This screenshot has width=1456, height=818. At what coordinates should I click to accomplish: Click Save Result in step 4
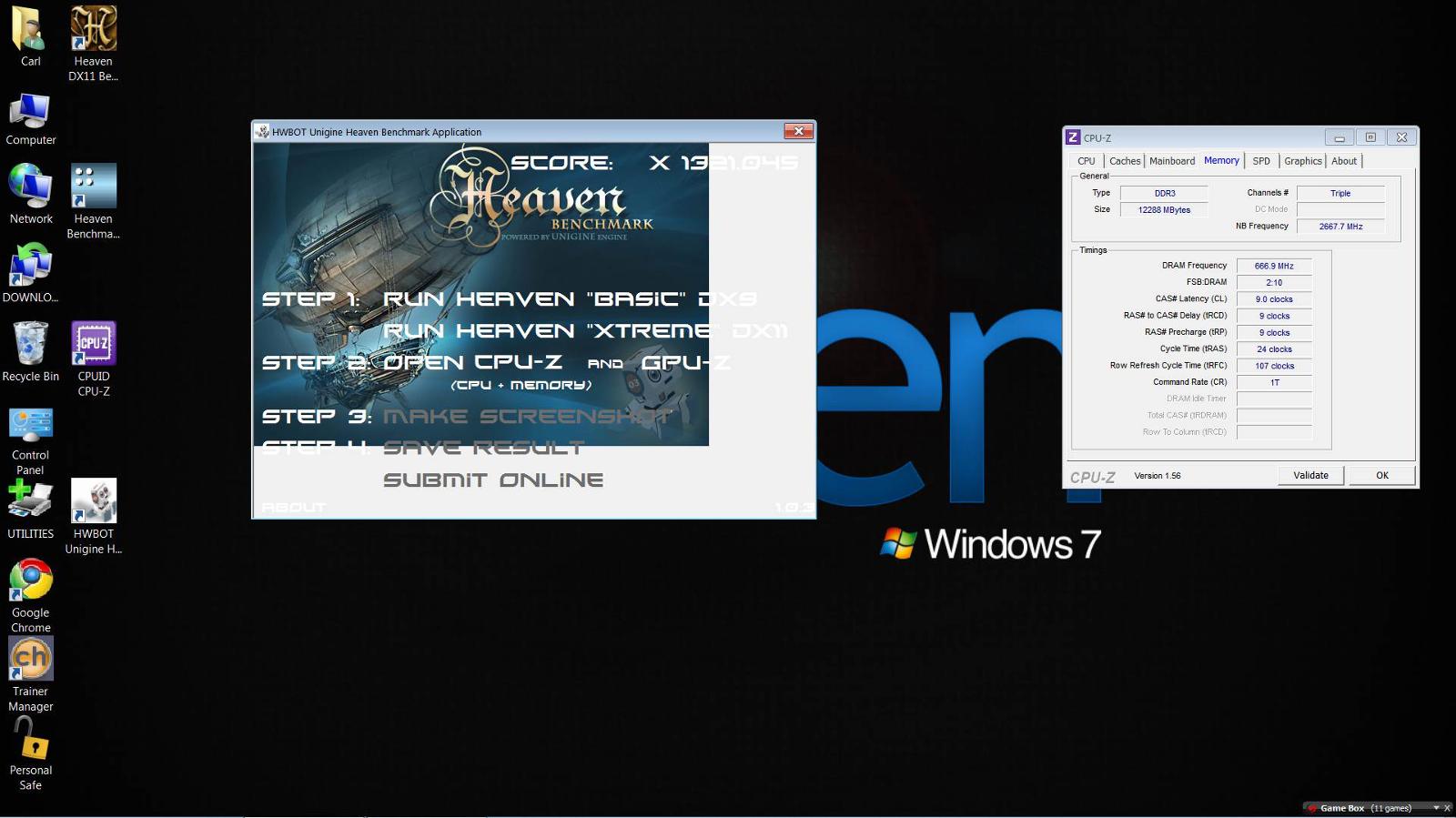[483, 448]
